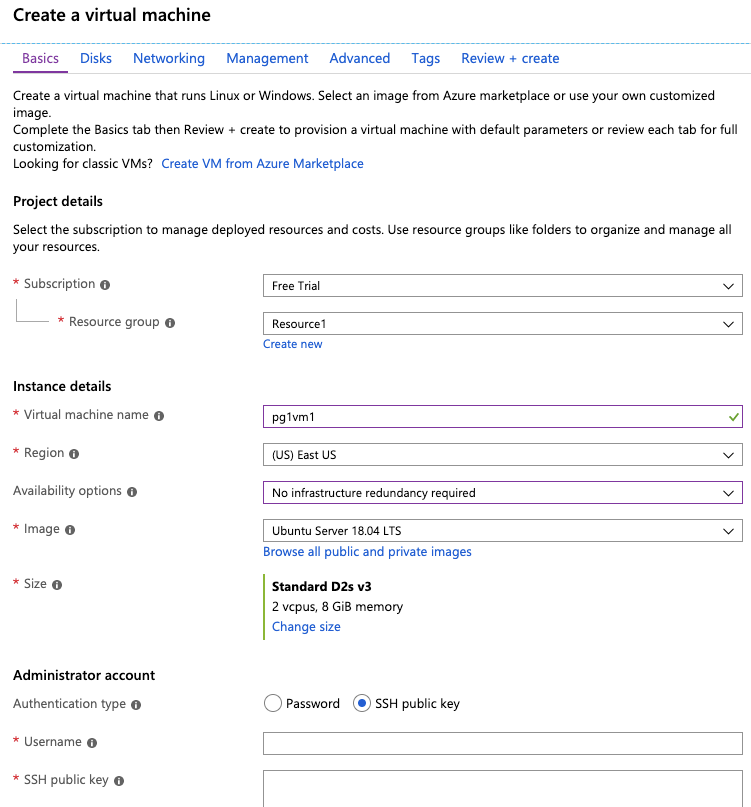Switch to the Networking tab
751x807 pixels.
[x=169, y=58]
